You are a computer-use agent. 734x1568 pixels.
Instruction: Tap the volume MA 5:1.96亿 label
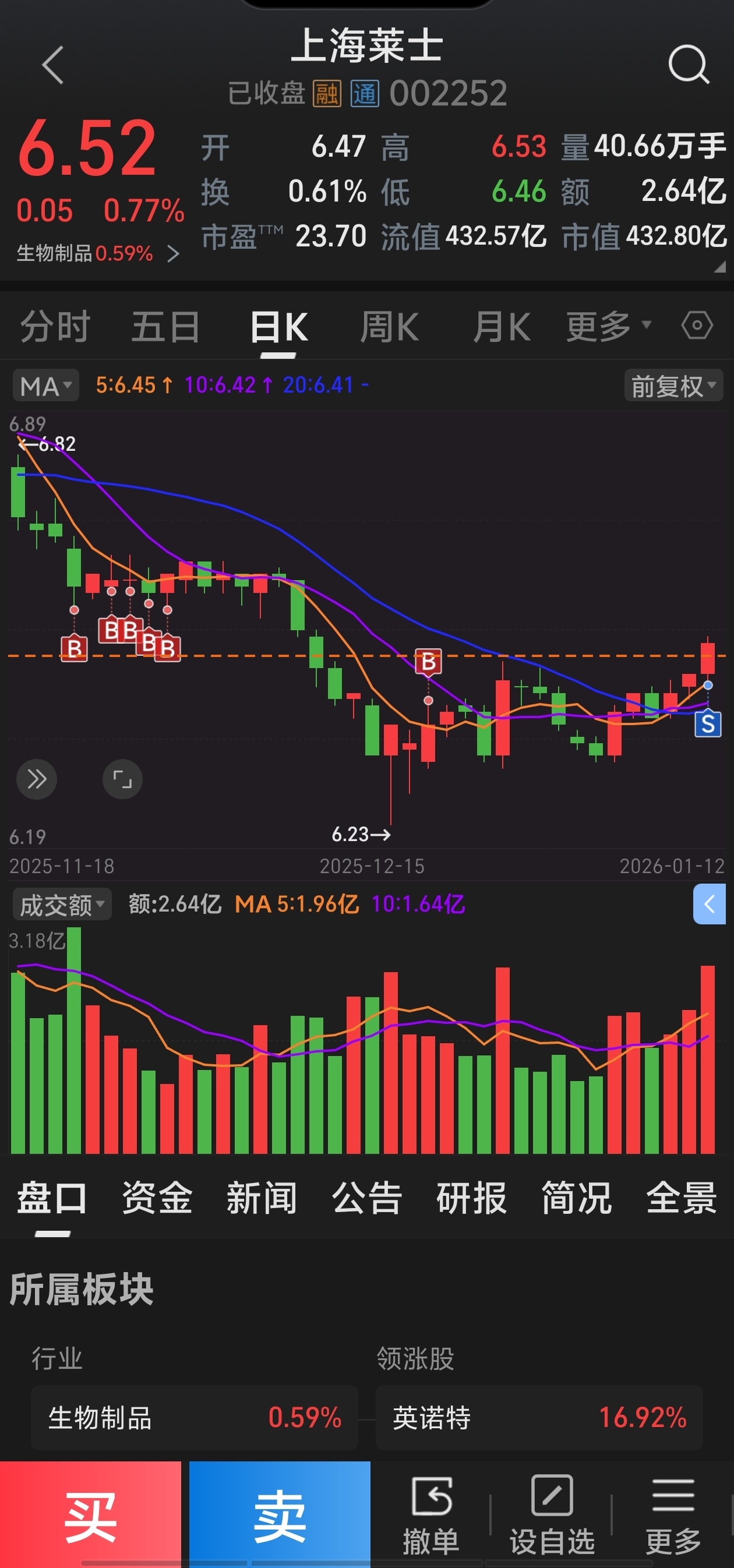(297, 905)
